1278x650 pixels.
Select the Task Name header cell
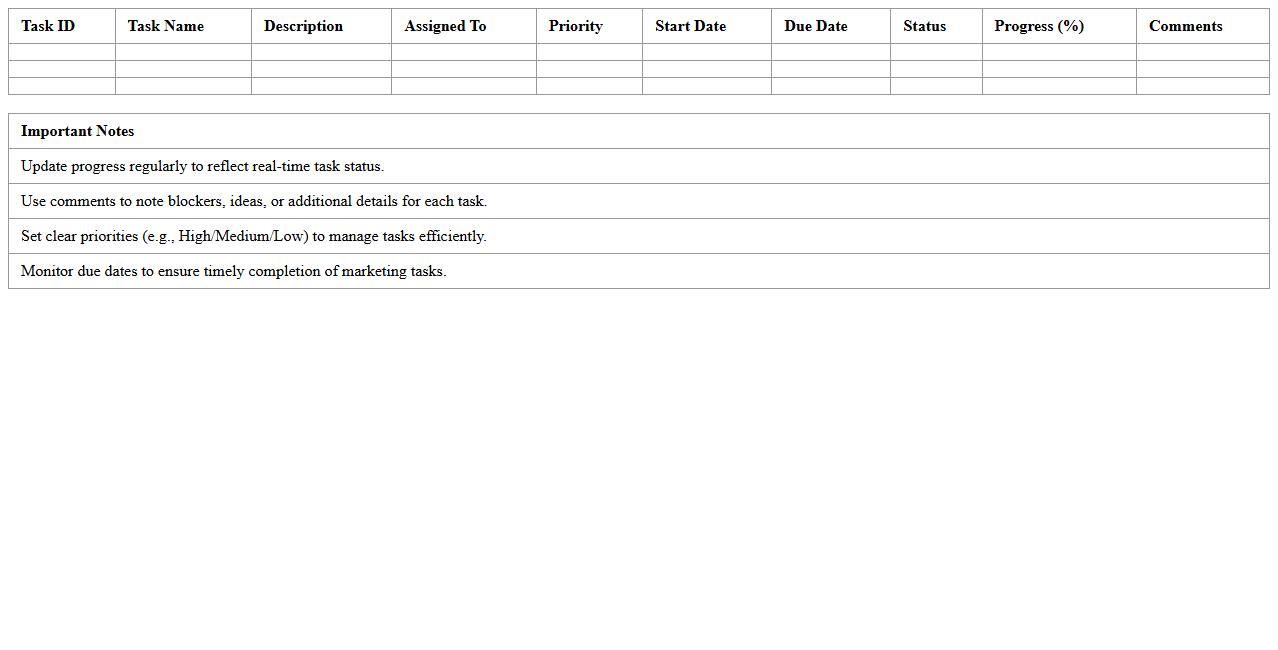166,26
